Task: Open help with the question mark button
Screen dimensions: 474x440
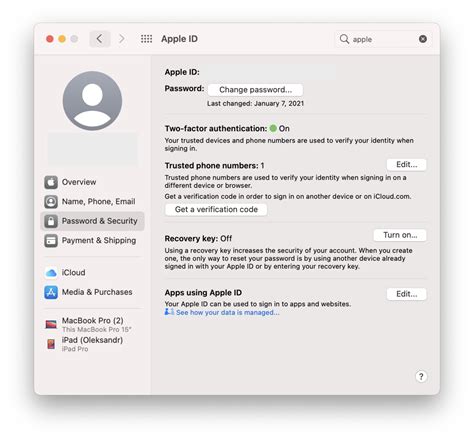Action: 421,377
